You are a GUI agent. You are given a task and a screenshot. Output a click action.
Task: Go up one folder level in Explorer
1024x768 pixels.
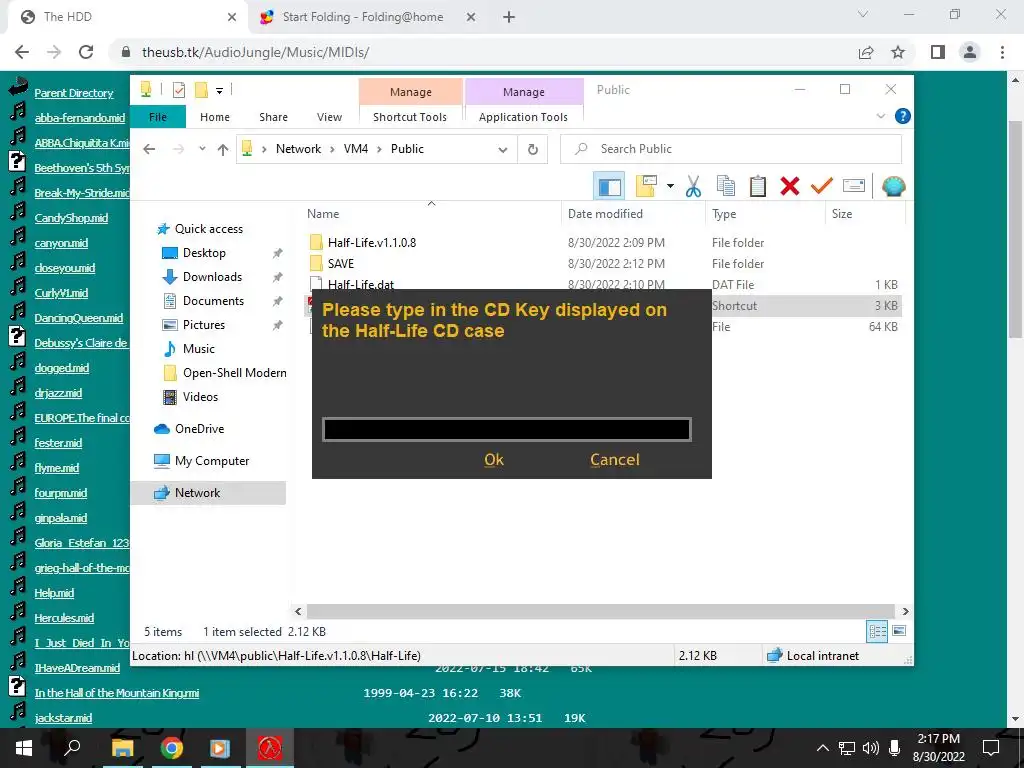pos(223,150)
